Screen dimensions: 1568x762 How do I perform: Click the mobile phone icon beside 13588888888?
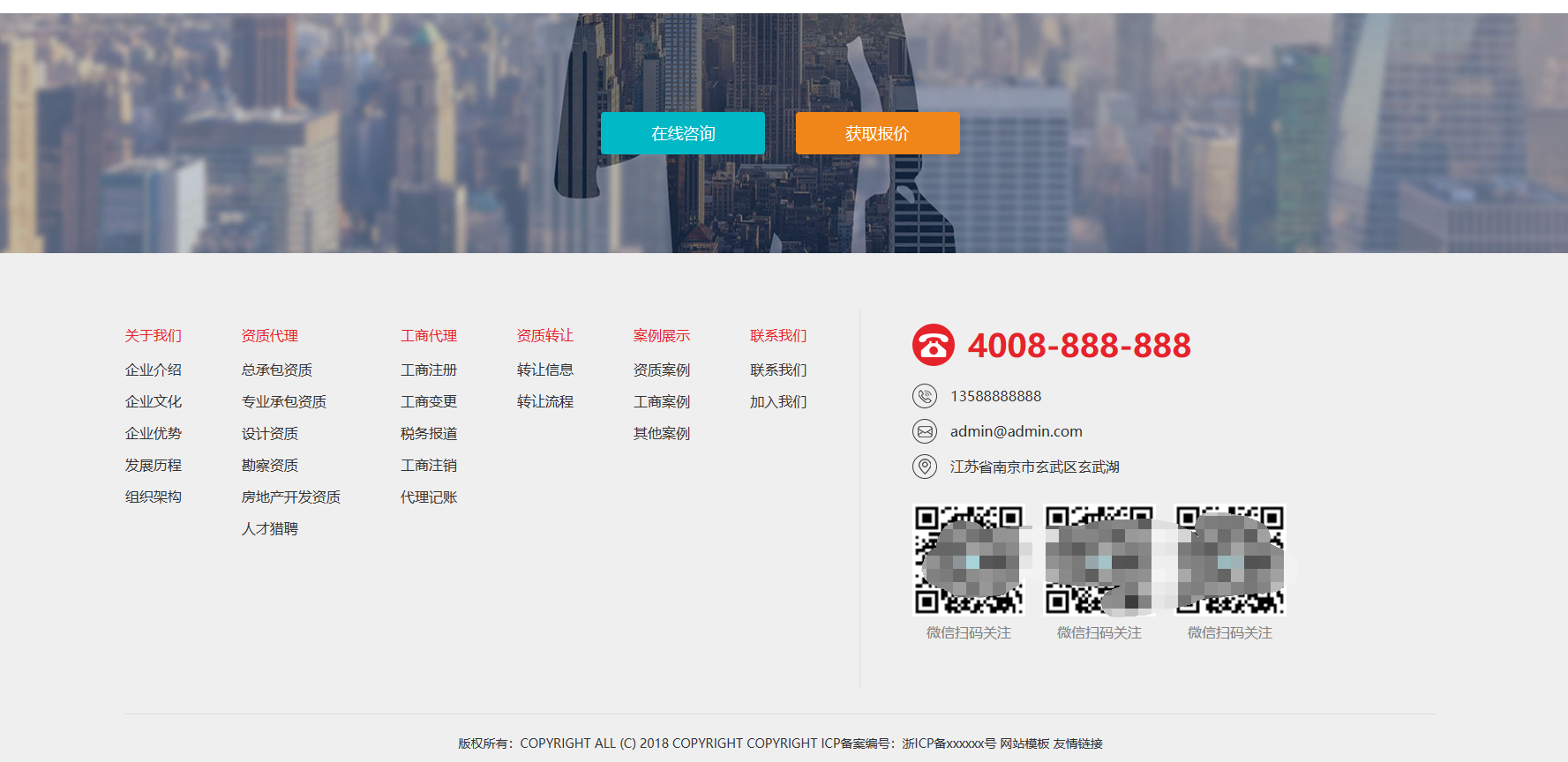pos(924,396)
